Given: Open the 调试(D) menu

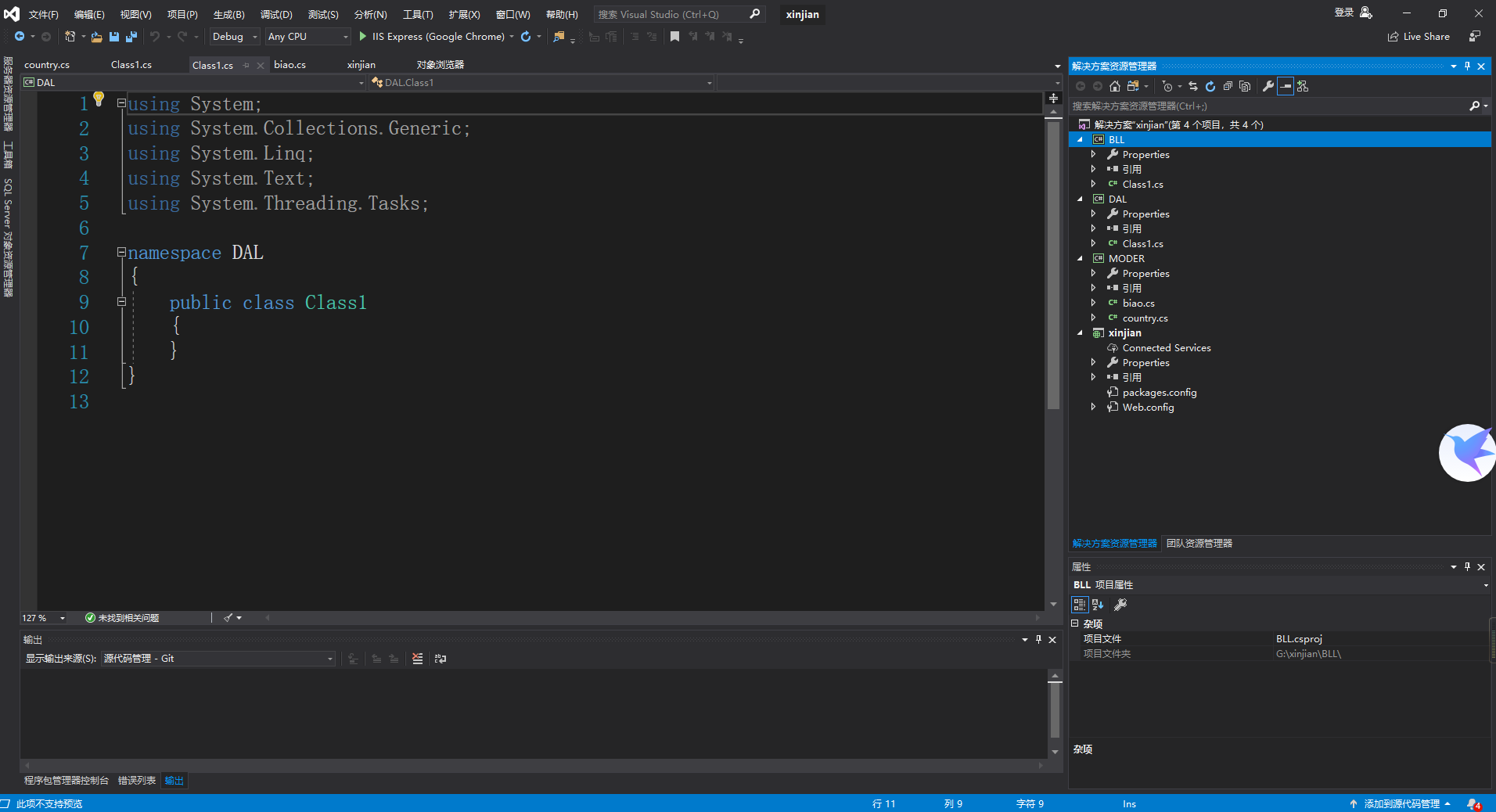Looking at the screenshot, I should pyautogui.click(x=276, y=14).
